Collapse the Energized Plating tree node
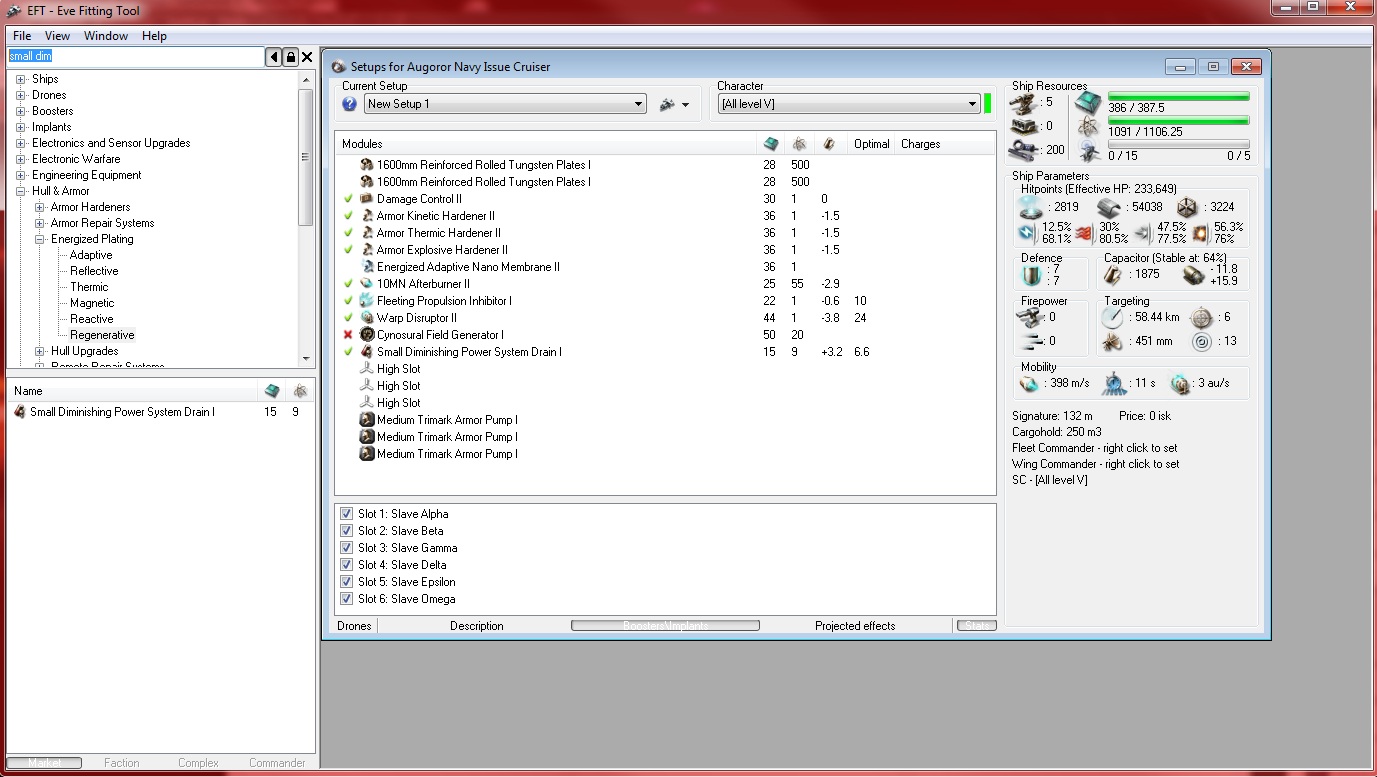 (40, 239)
